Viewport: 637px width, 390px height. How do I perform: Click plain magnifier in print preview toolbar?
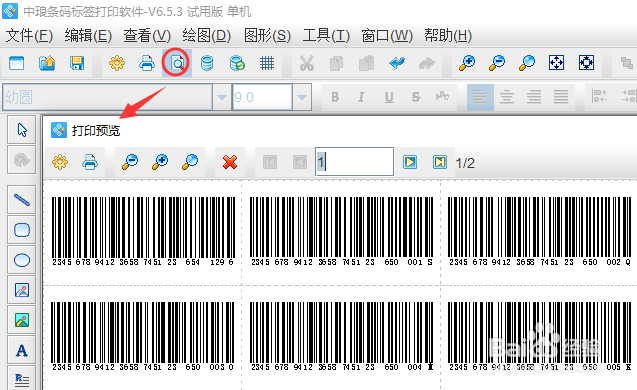(x=190, y=162)
